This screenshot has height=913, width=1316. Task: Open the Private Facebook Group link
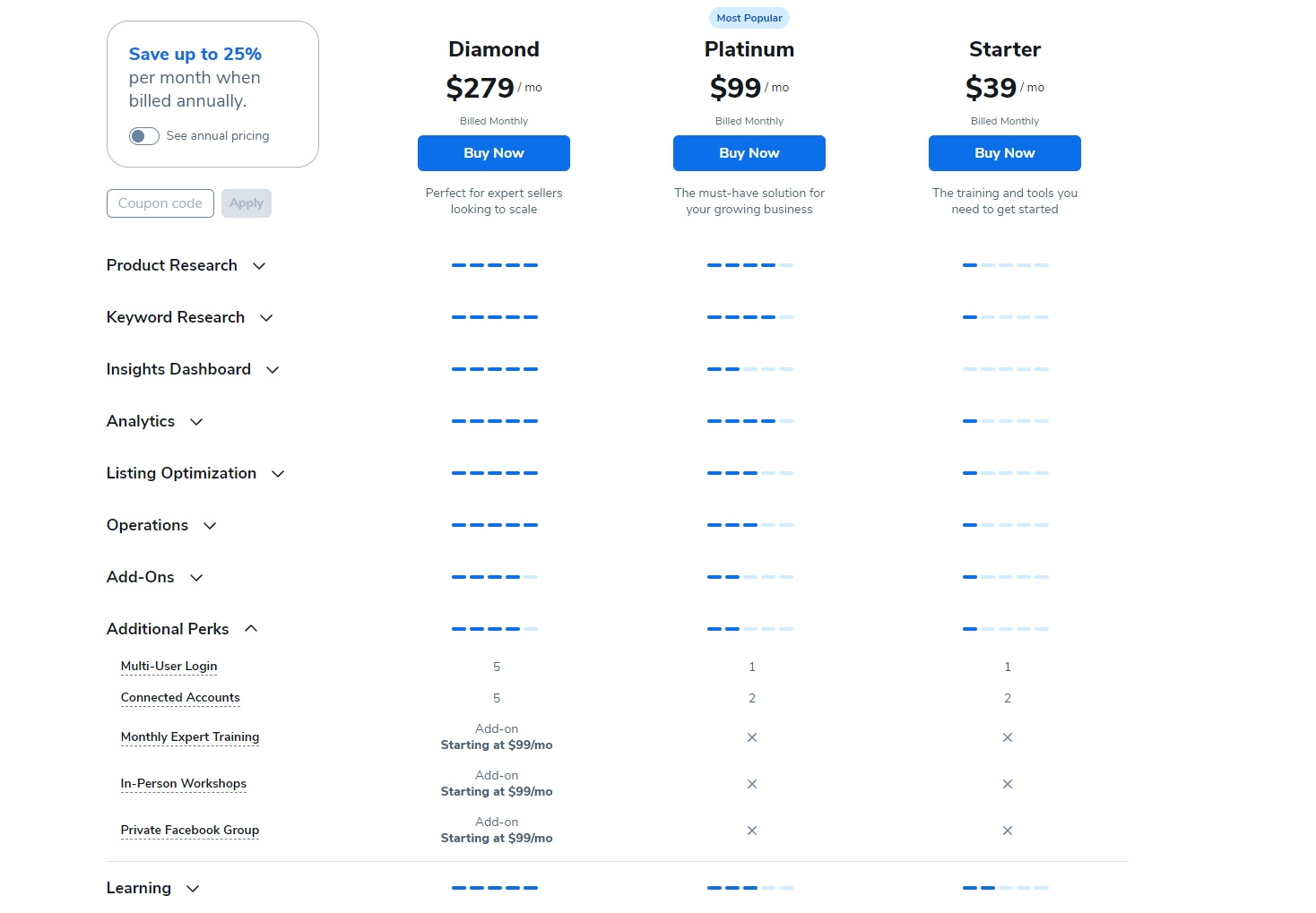coord(190,830)
